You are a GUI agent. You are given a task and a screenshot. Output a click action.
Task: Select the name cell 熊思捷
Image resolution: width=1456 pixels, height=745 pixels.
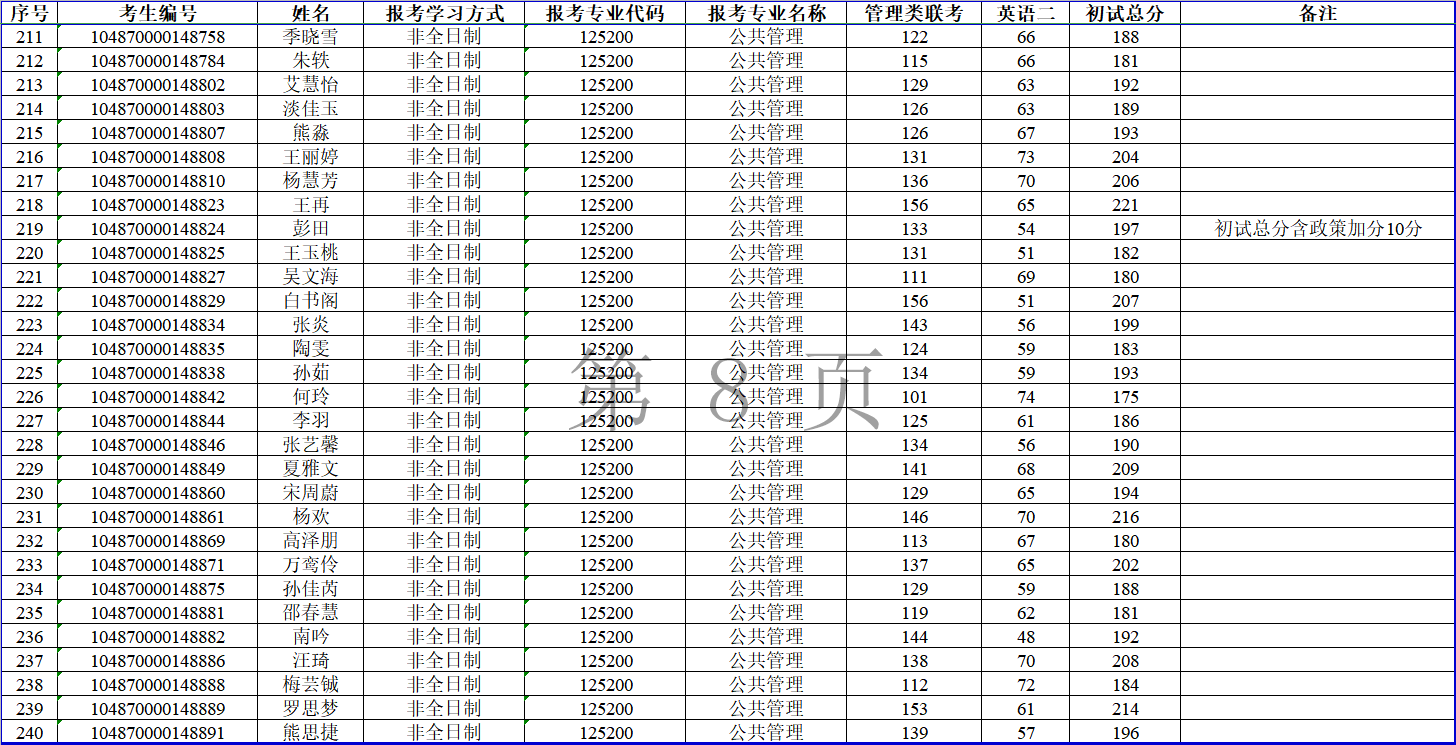(310, 733)
